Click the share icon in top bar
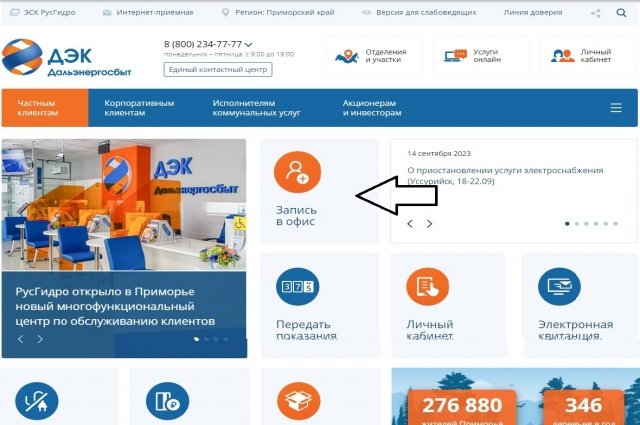This screenshot has height=425, width=640. coord(596,13)
